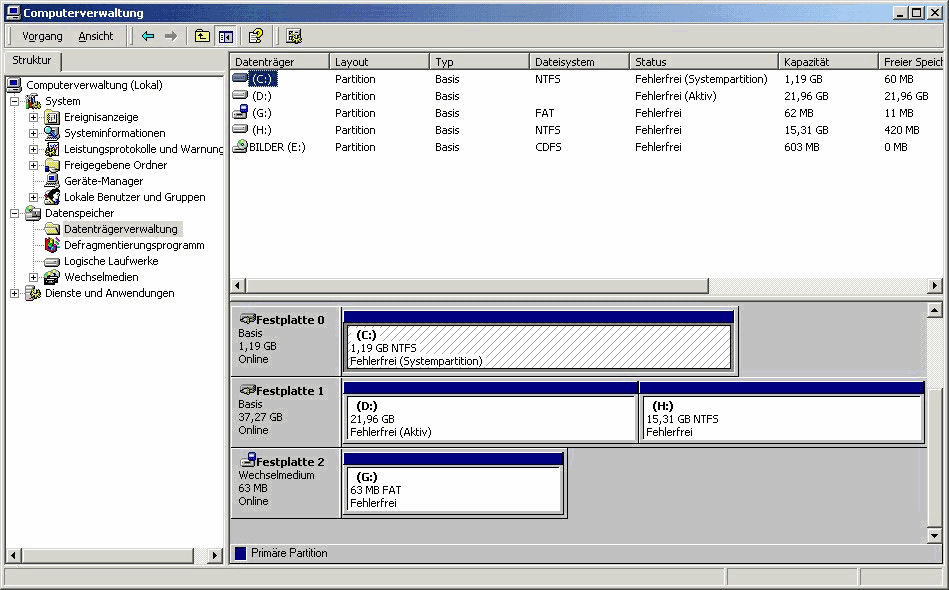Screen dimensions: 949x590
Task: Select the (G:) 63 MB FAT partition block
Action: [x=453, y=489]
